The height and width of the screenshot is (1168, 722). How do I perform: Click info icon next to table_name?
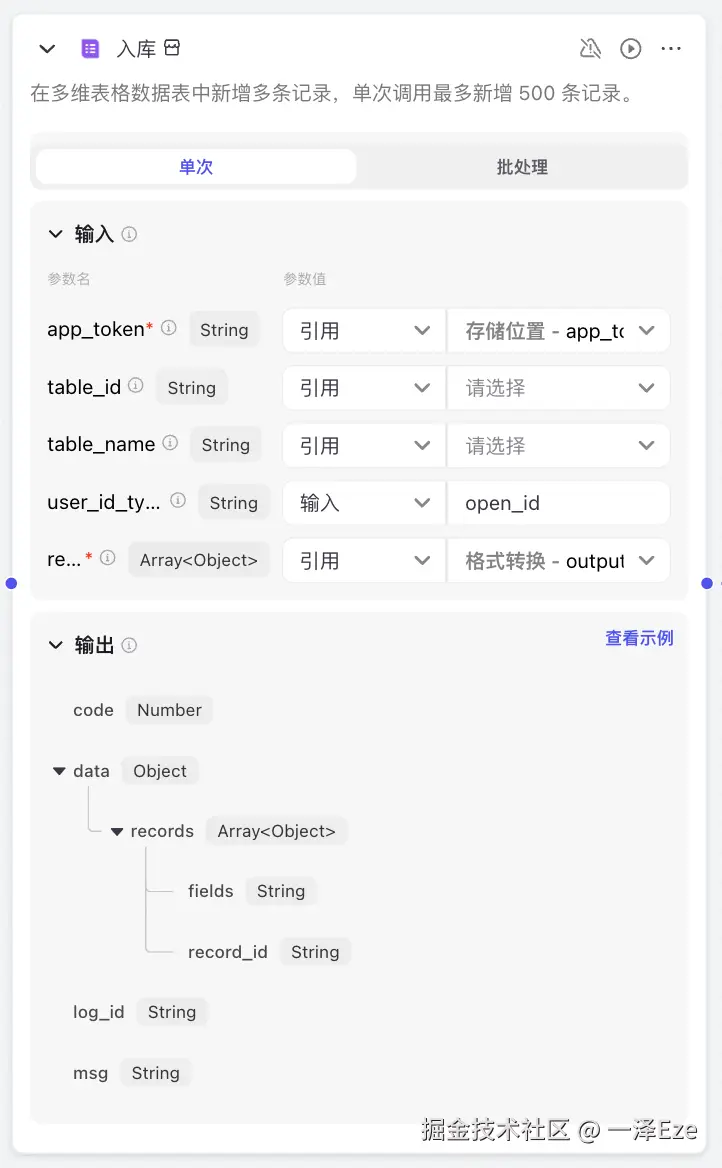pyautogui.click(x=170, y=443)
